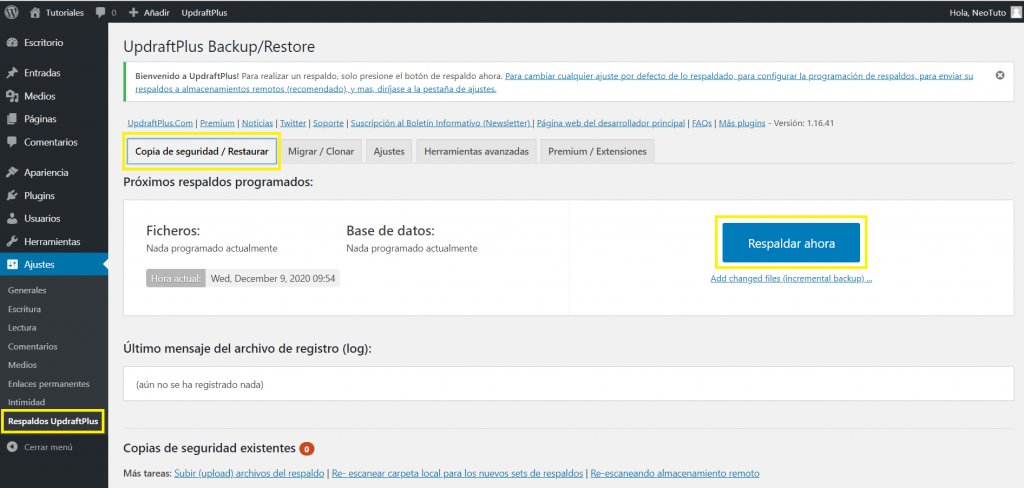The image size is (1024, 488).
Task: Open Respaldos UpdraftPlus submenu
Action: (x=53, y=421)
